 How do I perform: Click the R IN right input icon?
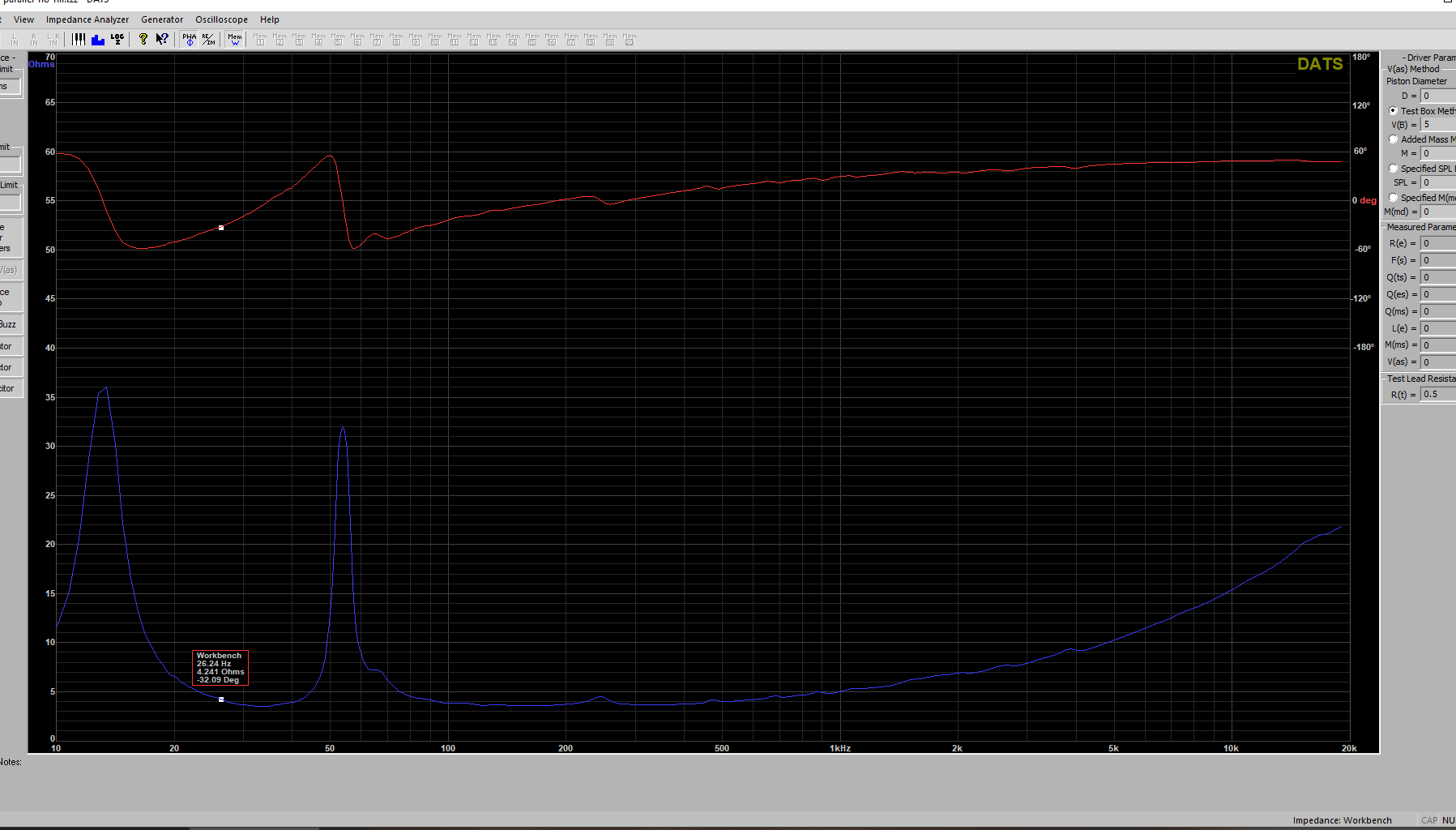[x=34, y=39]
